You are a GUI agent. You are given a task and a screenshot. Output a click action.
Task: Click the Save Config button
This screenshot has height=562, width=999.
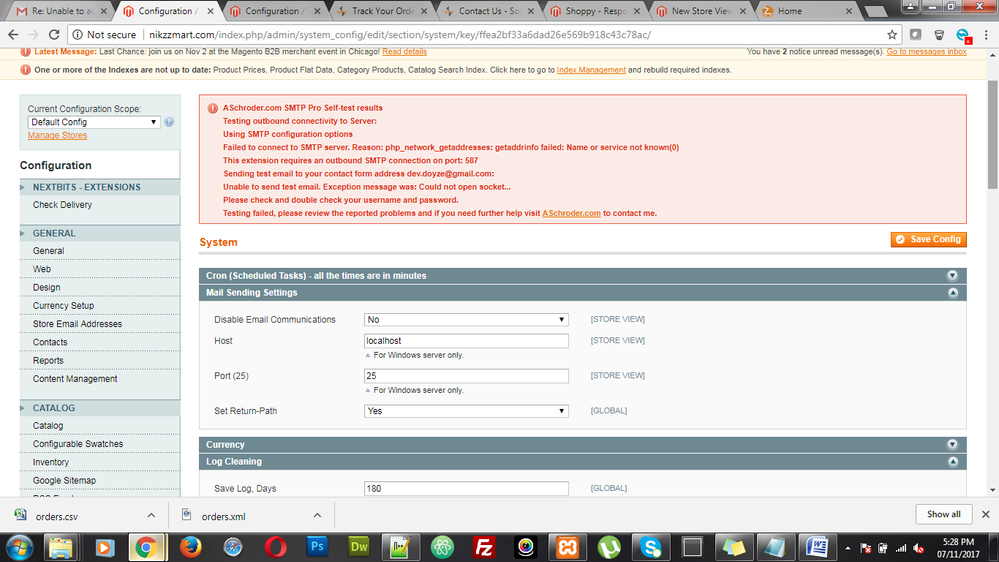928,239
